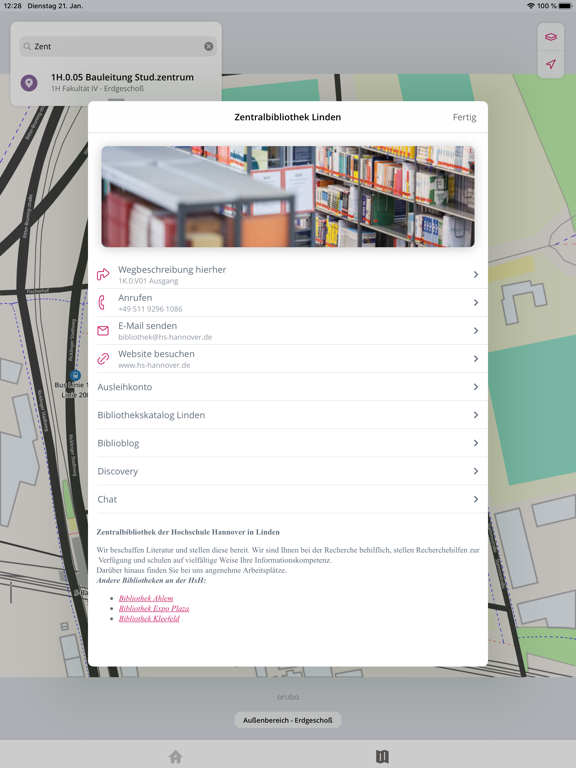The image size is (576, 768).
Task: Click www.hs-hannover.de address text
Action: click(154, 365)
